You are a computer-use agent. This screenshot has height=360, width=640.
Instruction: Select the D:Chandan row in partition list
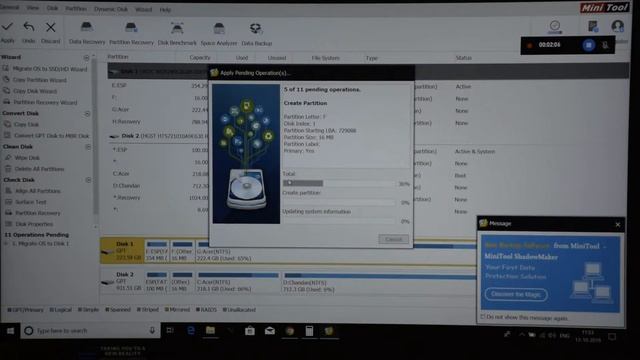coord(159,186)
